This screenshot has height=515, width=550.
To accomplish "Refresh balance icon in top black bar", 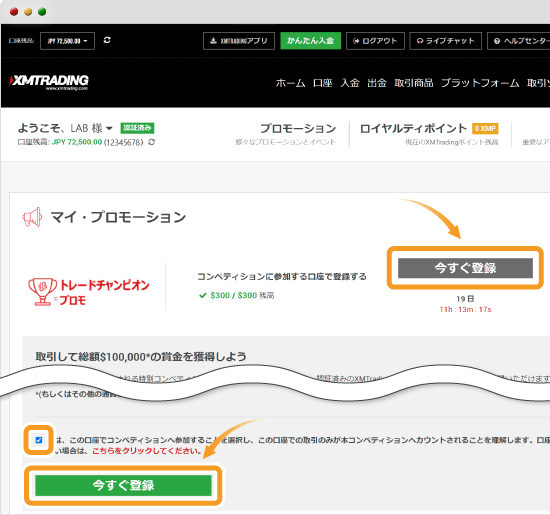I will coord(107,40).
